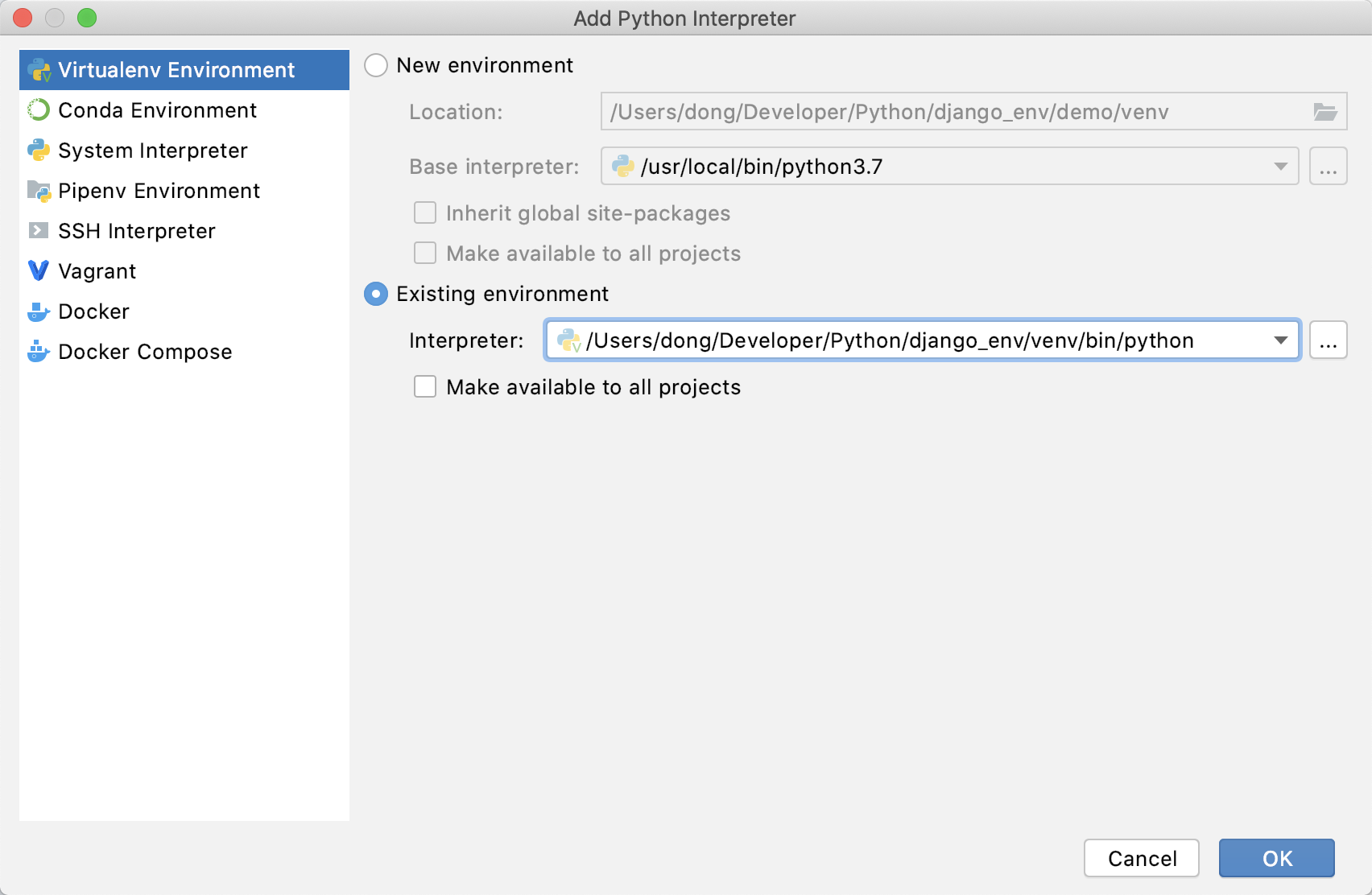This screenshot has width=1372, height=895.
Task: Click the Location path input field
Action: [x=973, y=112]
